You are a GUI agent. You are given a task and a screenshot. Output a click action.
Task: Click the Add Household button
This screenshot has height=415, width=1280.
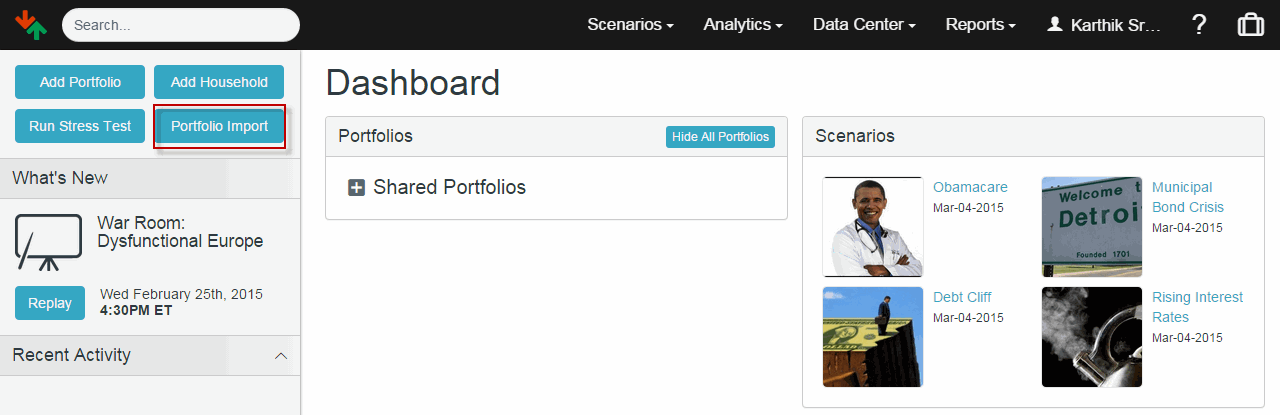[219, 82]
